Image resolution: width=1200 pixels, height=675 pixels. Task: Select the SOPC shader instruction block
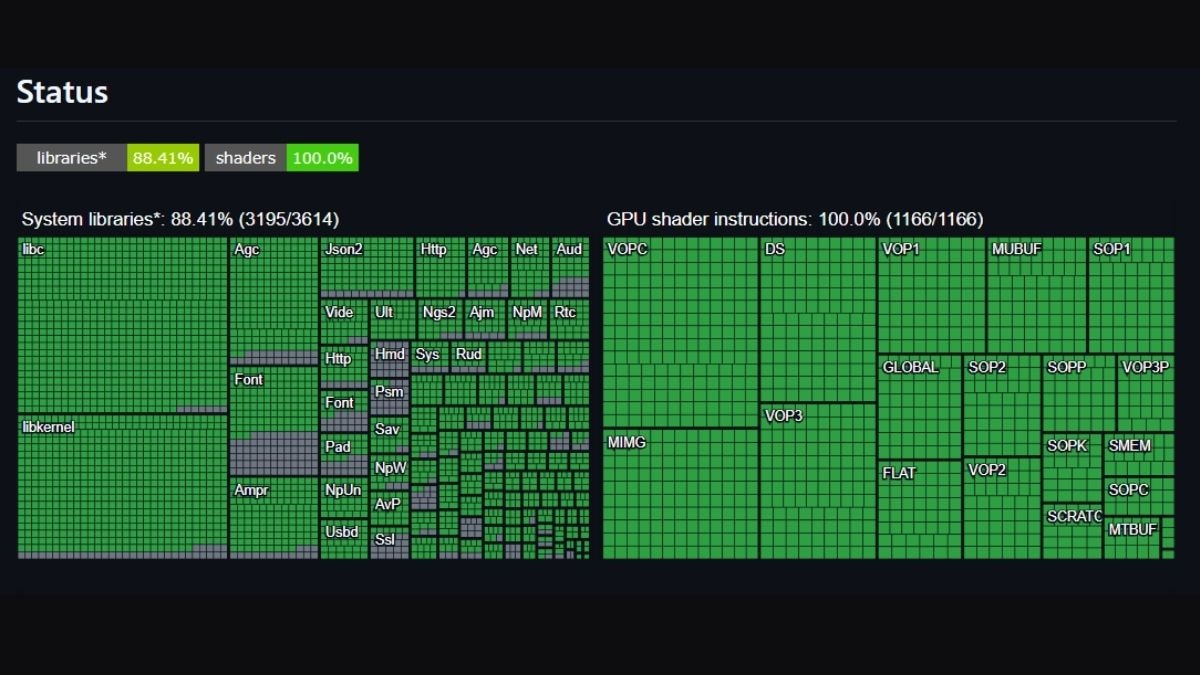1139,496
